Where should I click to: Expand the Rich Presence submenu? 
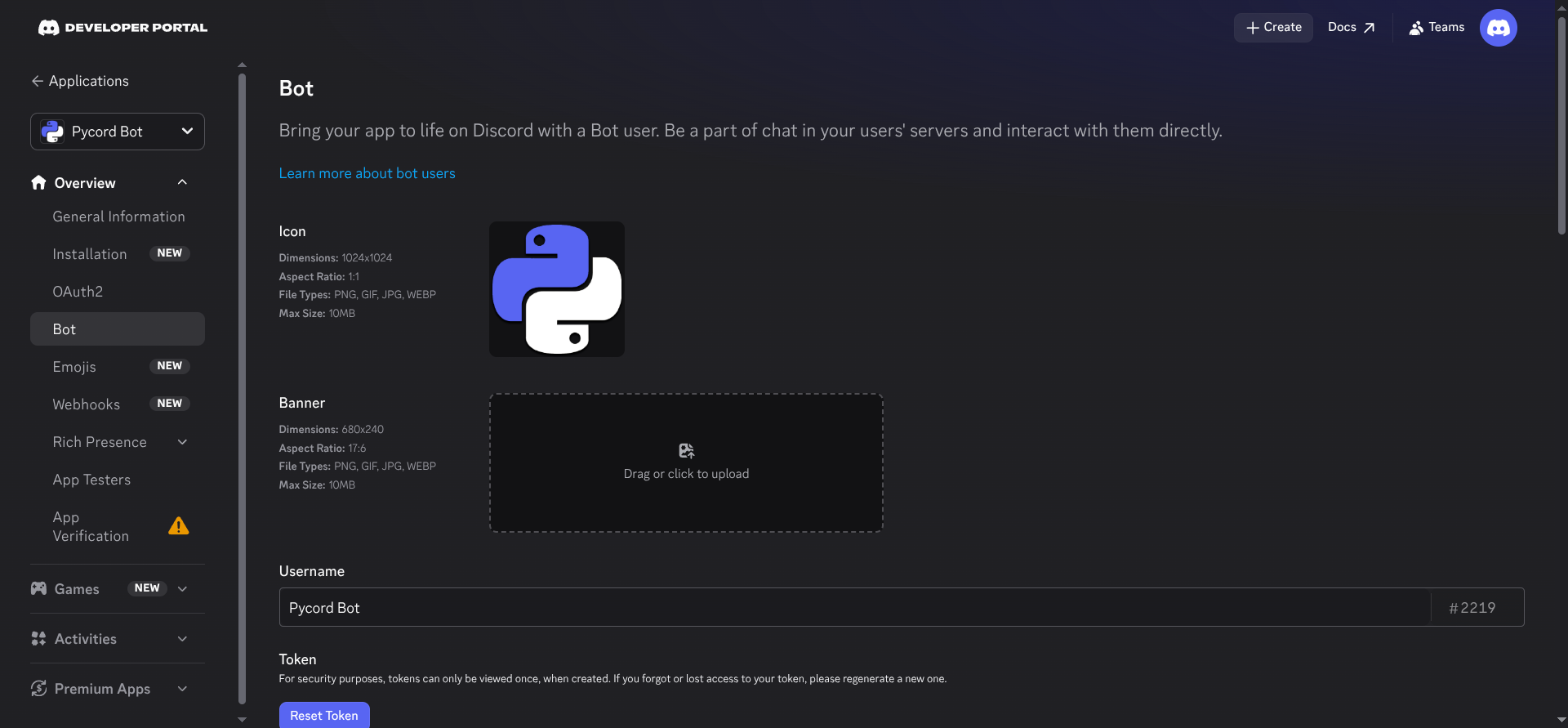182,442
